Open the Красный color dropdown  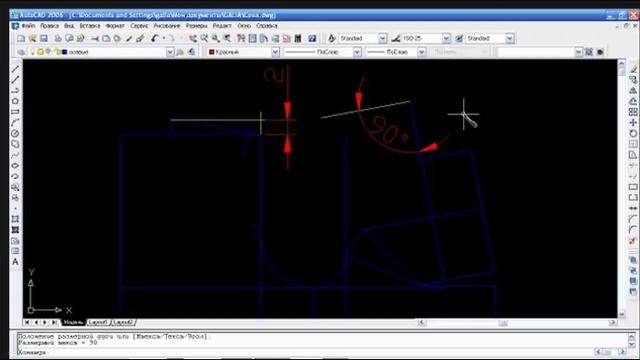tap(276, 52)
